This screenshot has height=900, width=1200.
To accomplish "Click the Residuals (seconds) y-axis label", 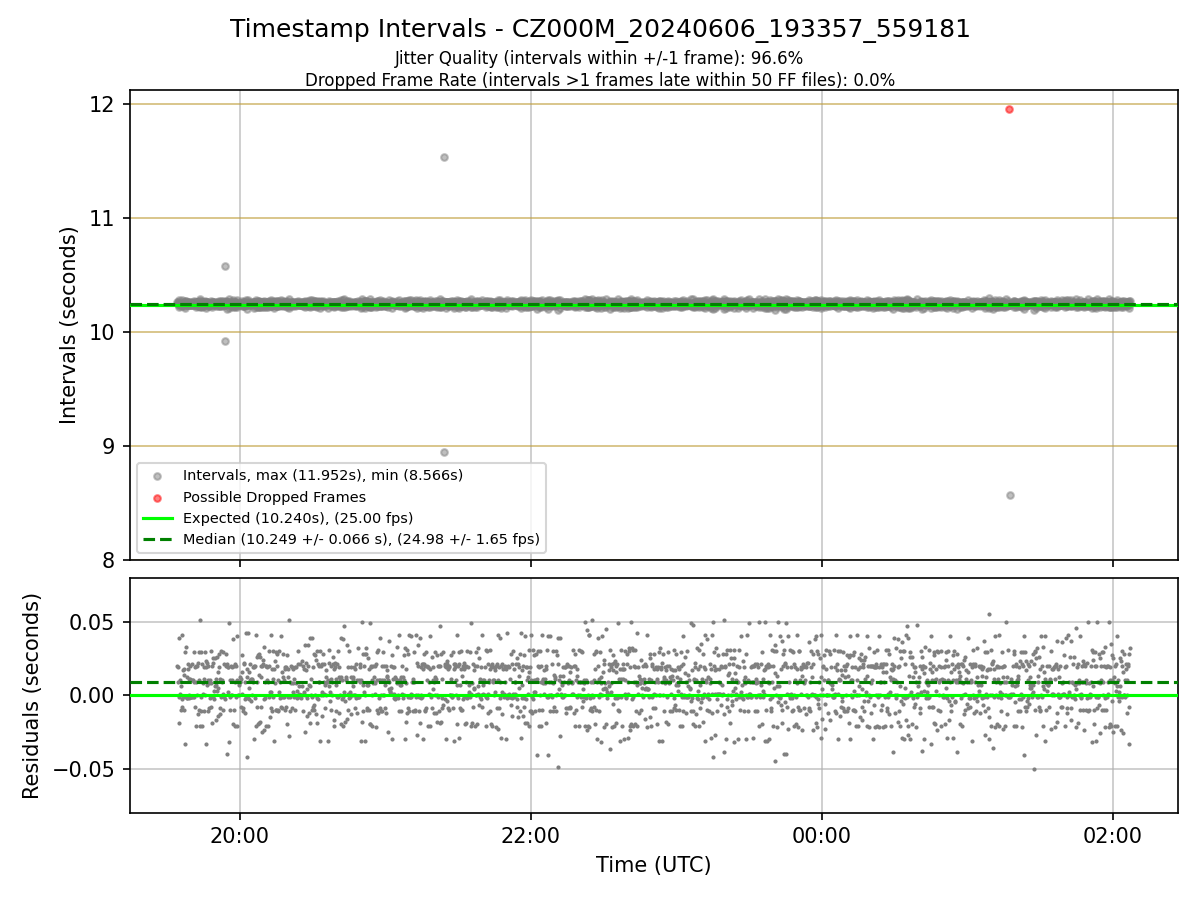I will click(x=32, y=696).
